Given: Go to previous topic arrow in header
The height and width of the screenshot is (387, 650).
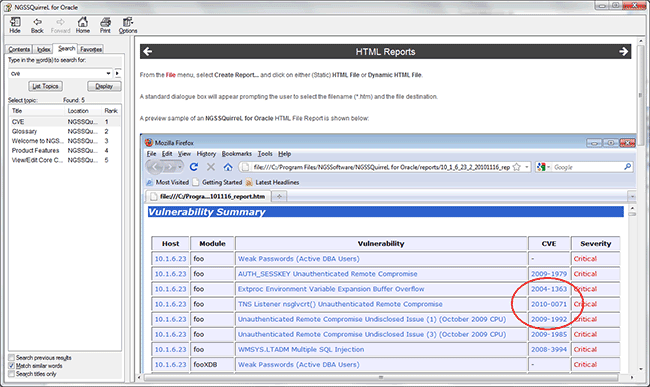Looking at the screenshot, I should tap(148, 51).
